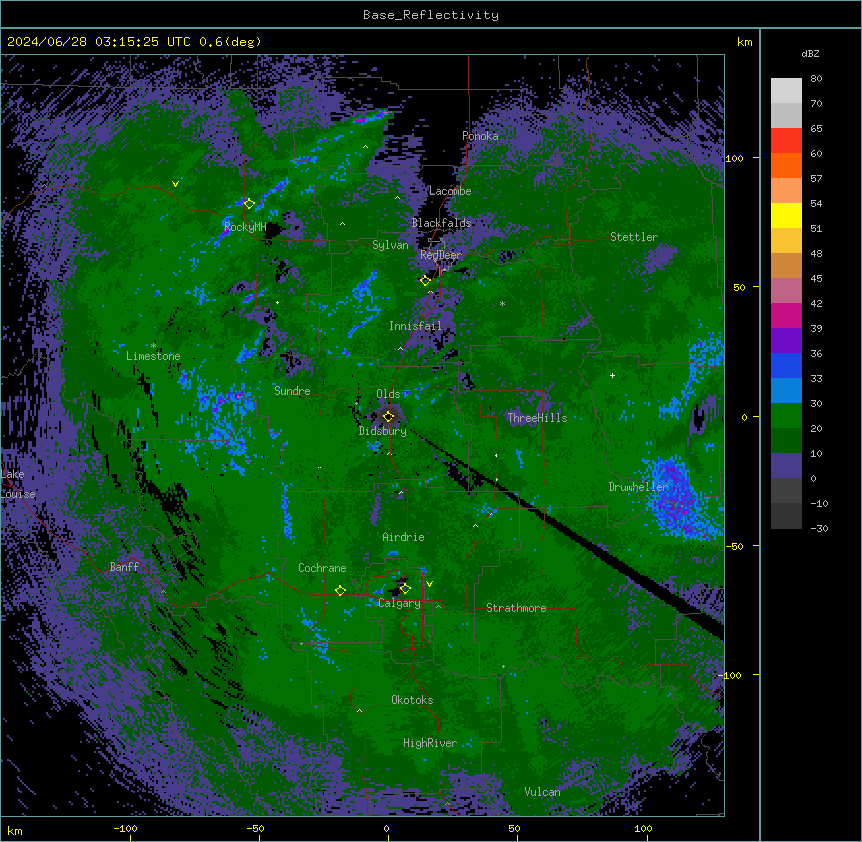Click the asterisk marker above Limestone label
The width and height of the screenshot is (862, 842).
153,346
